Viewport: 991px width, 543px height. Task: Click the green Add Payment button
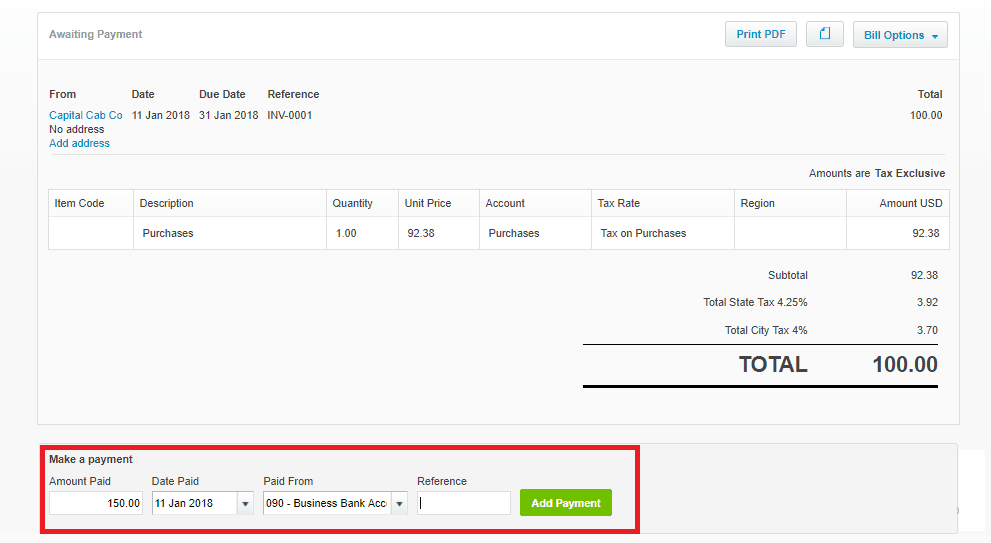coord(566,503)
